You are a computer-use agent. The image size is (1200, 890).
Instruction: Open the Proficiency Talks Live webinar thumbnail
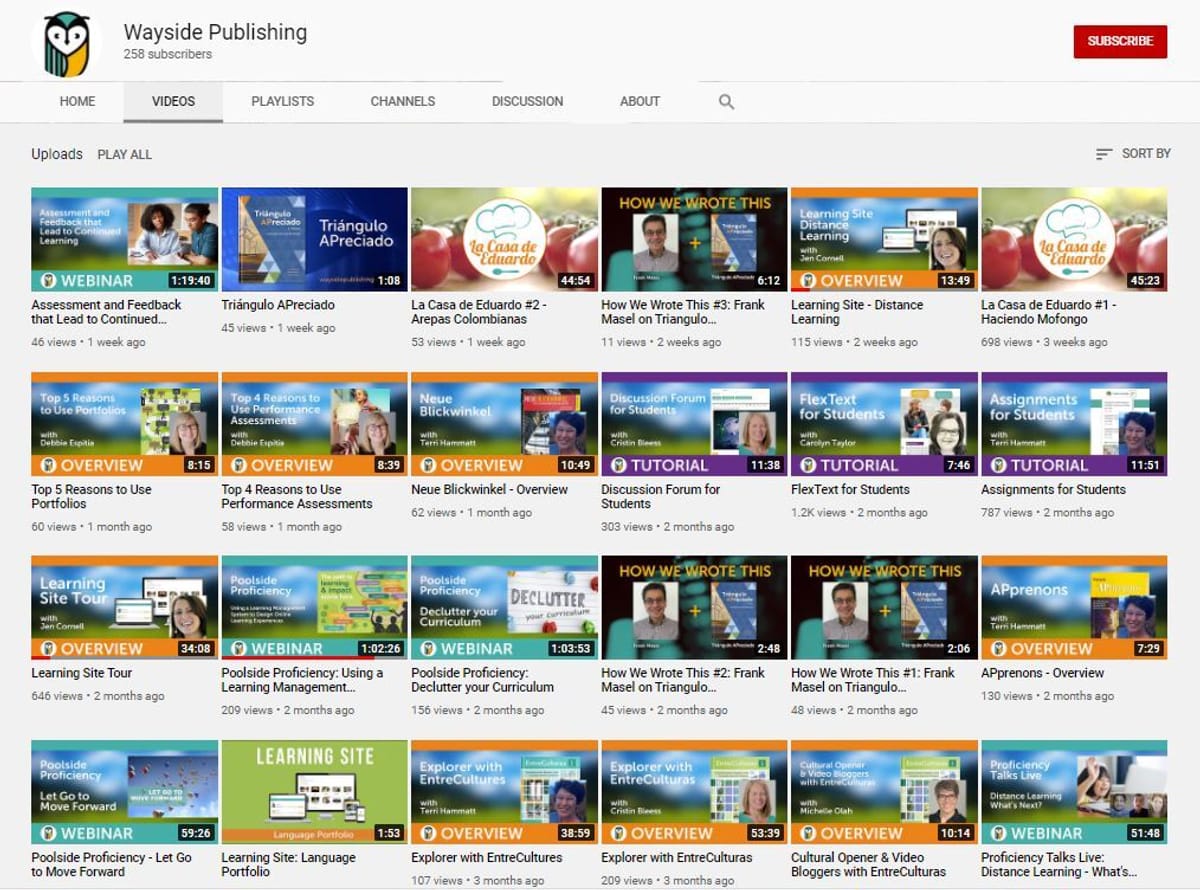pos(1074,792)
